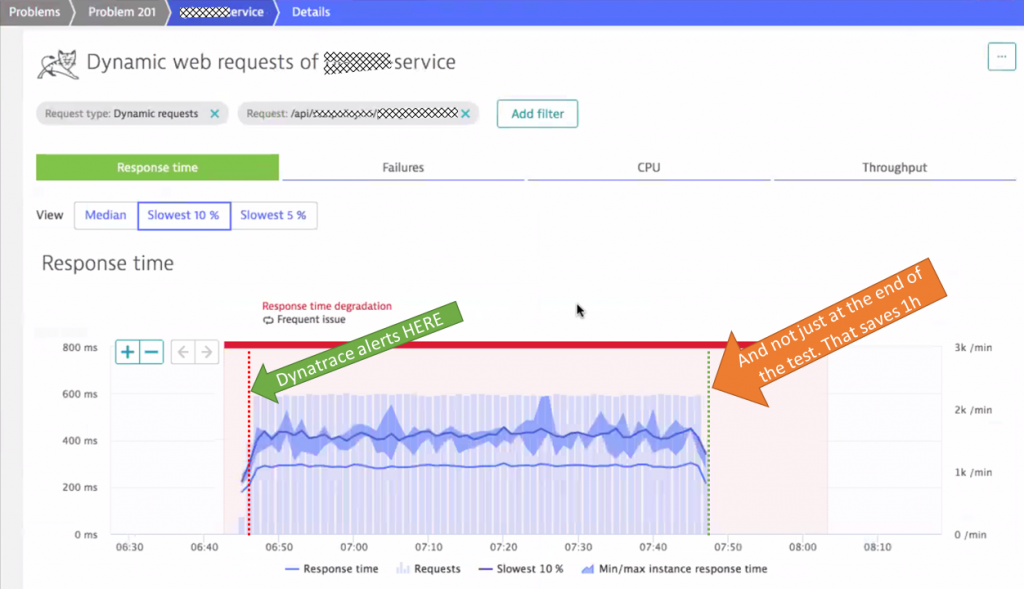This screenshot has width=1024, height=589.
Task: Switch to the Throughput tab
Action: point(895,167)
